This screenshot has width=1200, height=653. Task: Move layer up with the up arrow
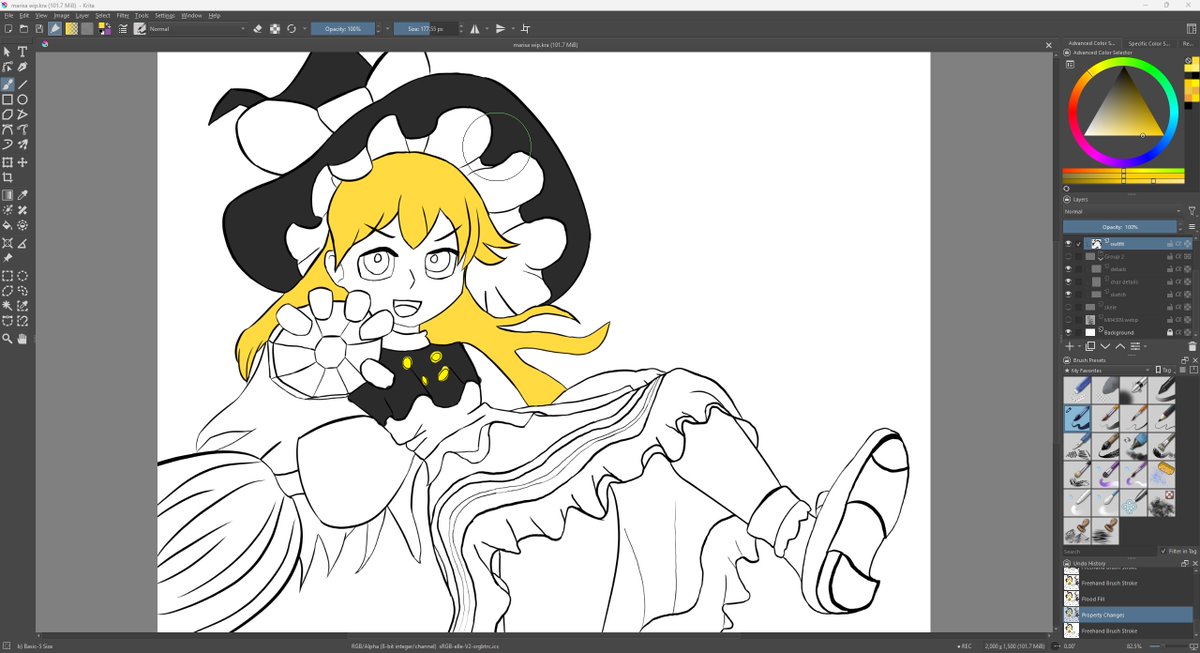pos(1120,346)
